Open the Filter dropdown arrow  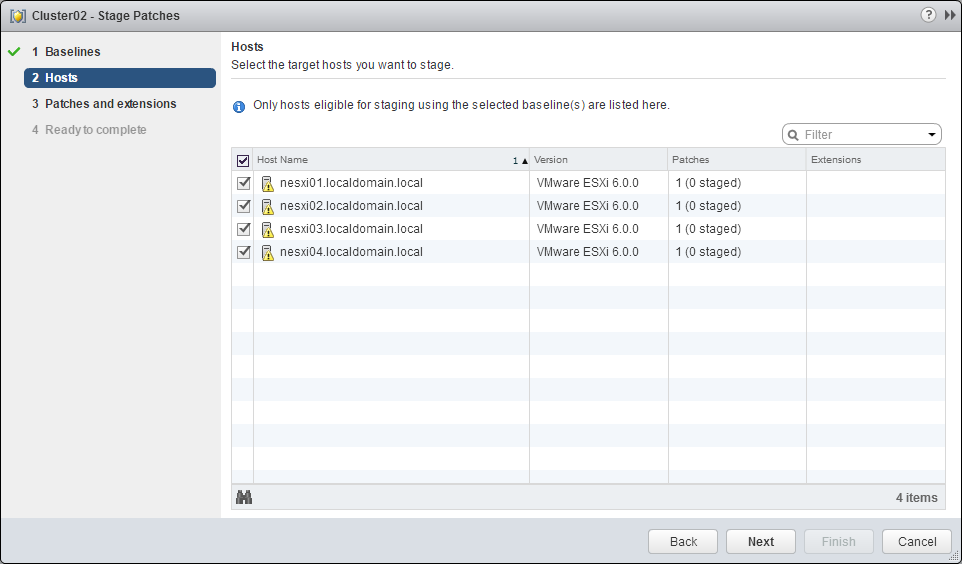click(932, 135)
